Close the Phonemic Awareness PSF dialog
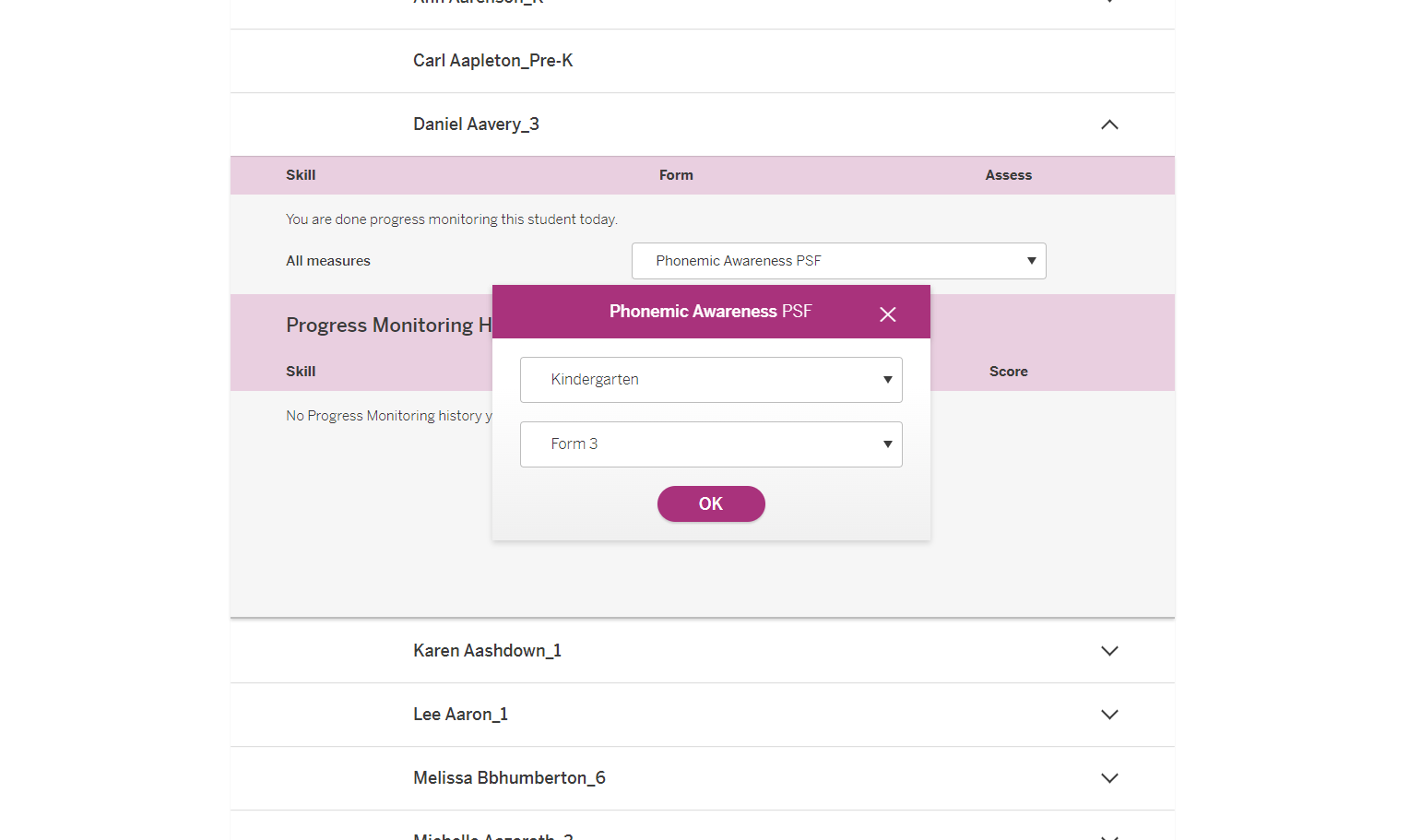The width and height of the screenshot is (1421, 840). pyautogui.click(x=887, y=314)
